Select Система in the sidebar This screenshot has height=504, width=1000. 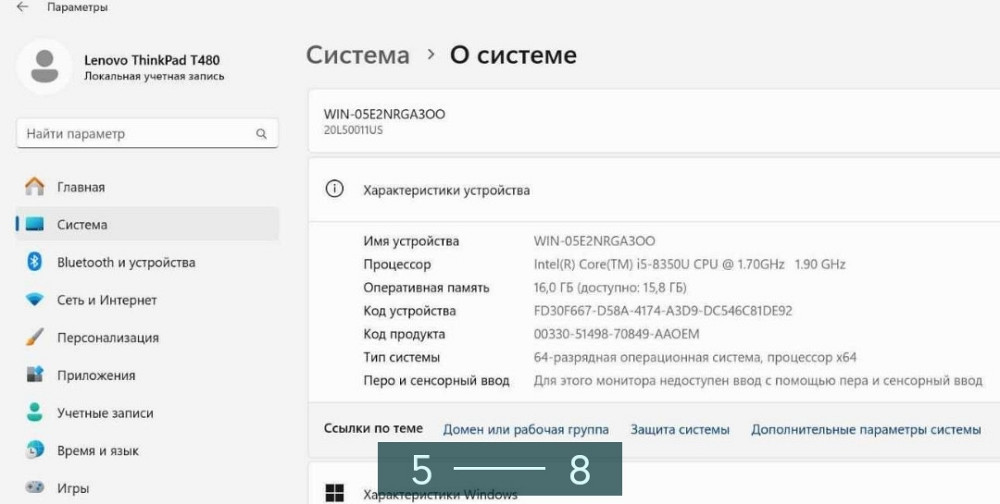[x=147, y=225]
